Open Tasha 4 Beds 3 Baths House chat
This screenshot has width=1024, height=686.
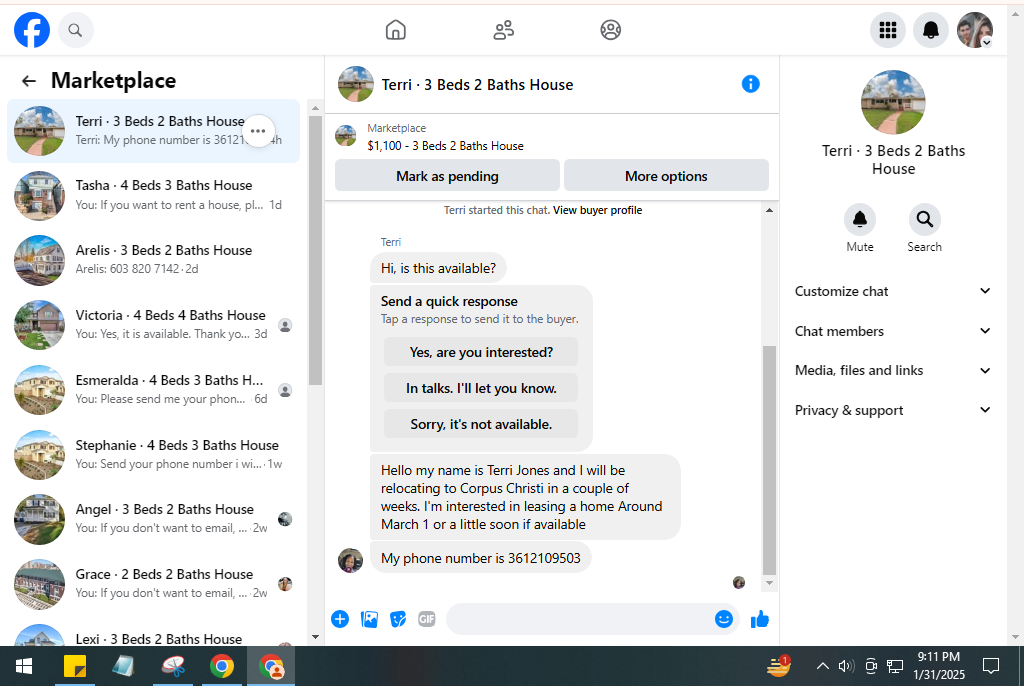[153, 195]
